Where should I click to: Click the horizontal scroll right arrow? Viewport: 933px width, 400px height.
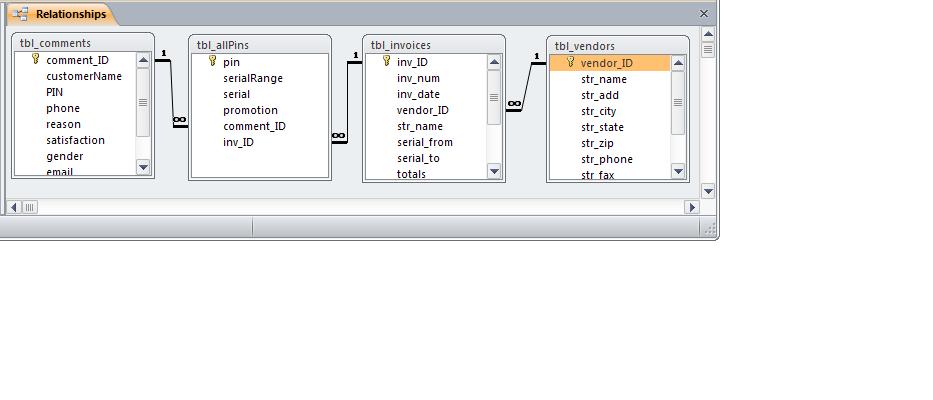coord(691,207)
